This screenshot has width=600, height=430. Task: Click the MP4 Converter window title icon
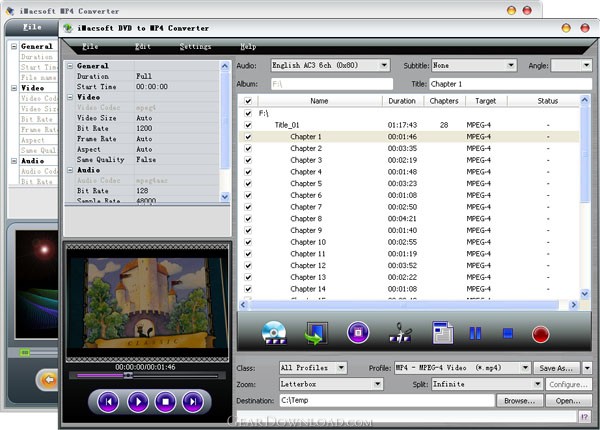[x=10, y=11]
